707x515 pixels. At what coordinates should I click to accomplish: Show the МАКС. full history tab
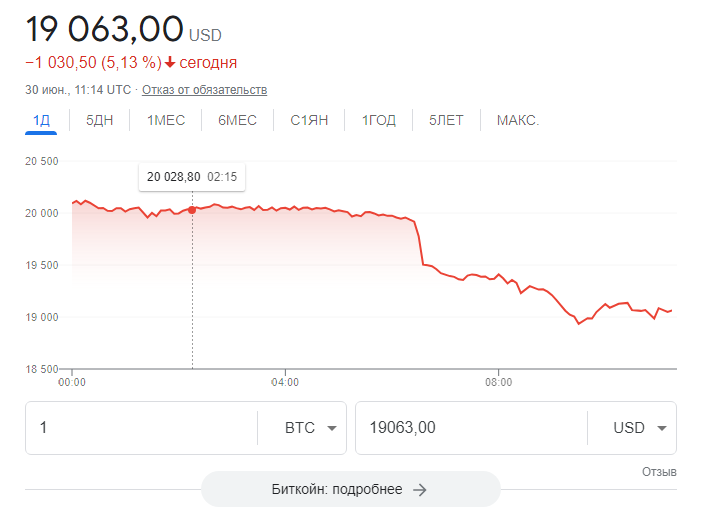(x=518, y=120)
